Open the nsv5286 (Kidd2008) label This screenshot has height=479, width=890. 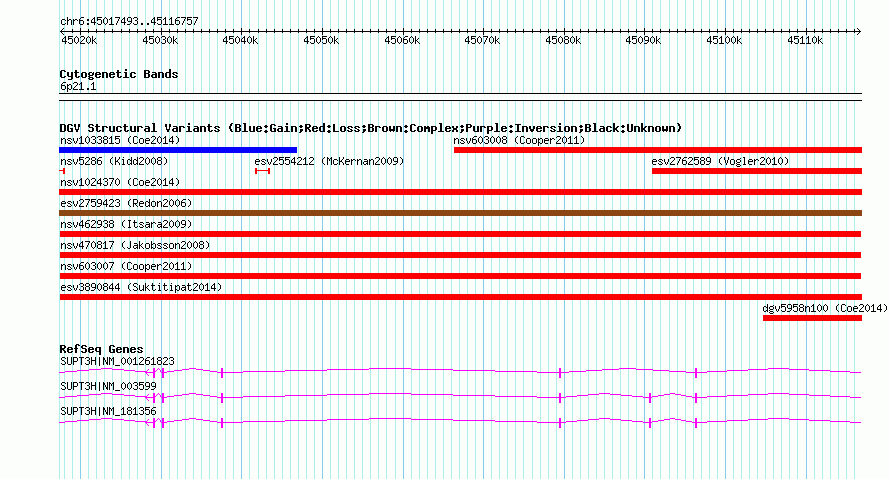pyautogui.click(x=114, y=161)
